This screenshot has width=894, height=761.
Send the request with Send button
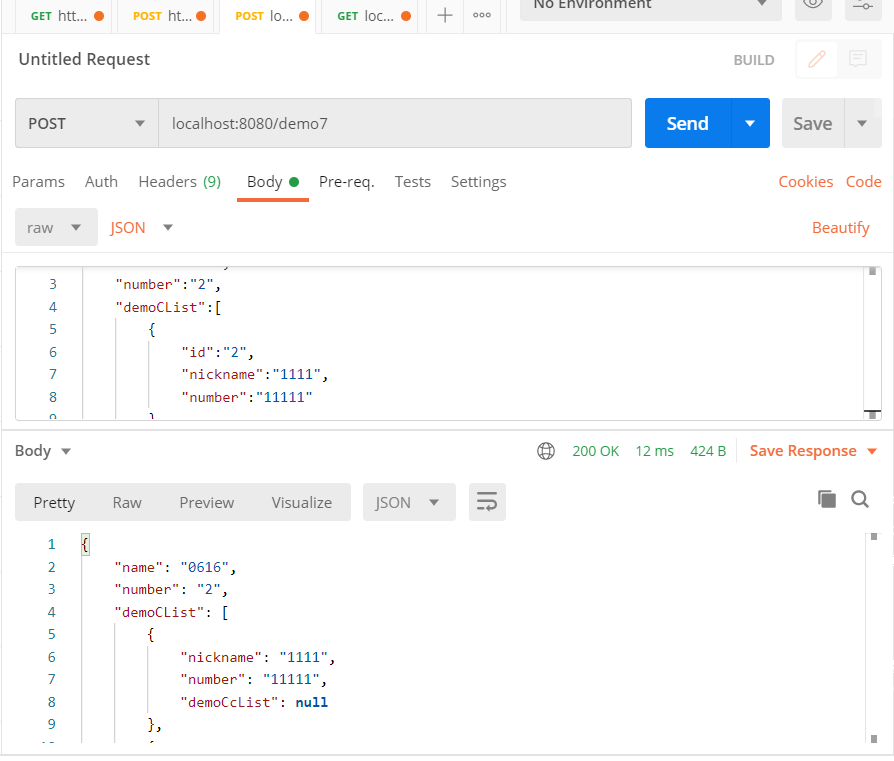[x=688, y=123]
